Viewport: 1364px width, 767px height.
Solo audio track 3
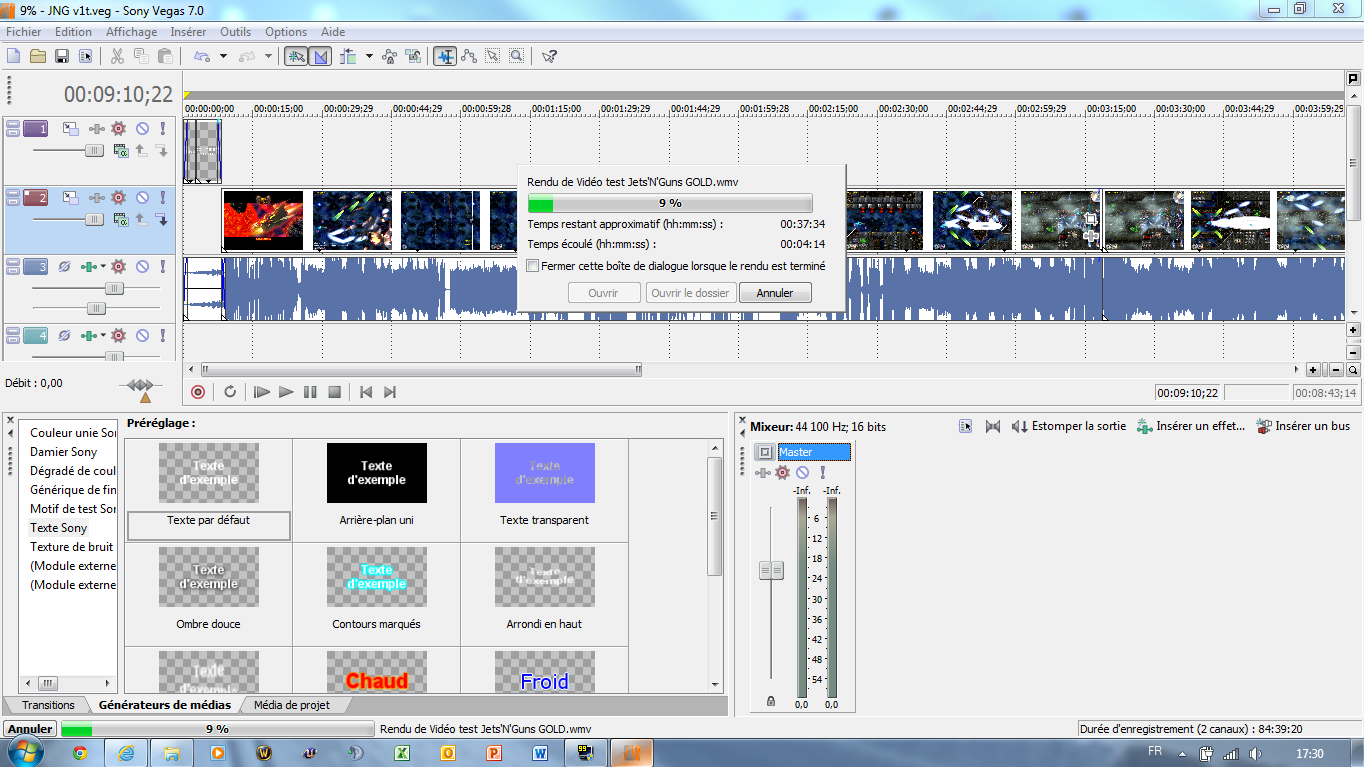(163, 267)
